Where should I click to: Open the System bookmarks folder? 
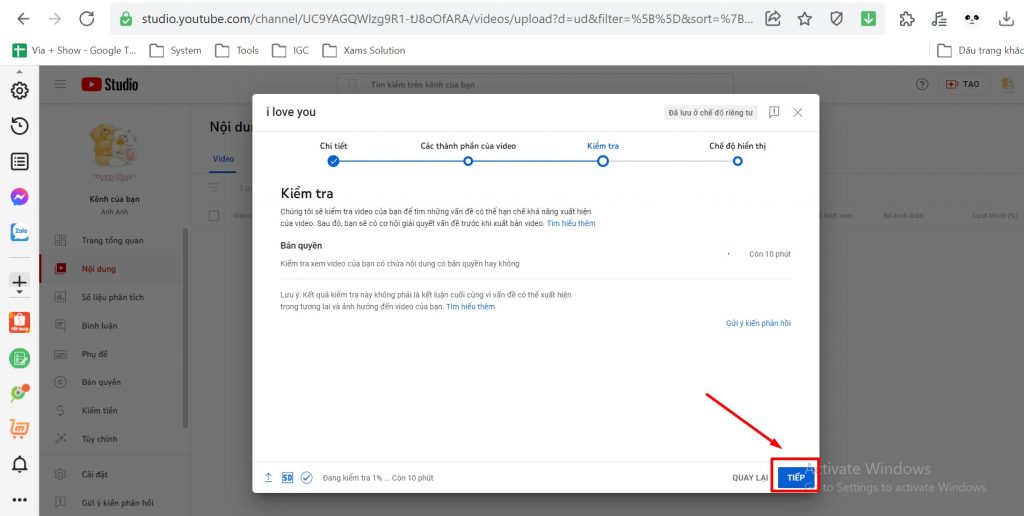point(175,50)
